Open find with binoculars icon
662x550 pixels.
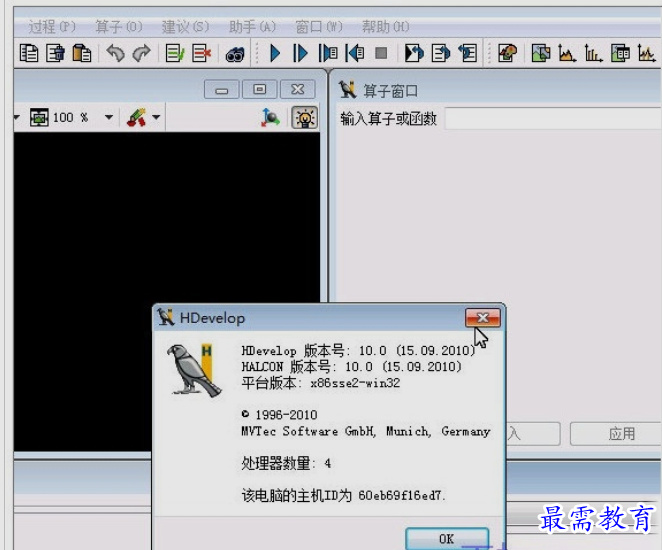[x=235, y=54]
